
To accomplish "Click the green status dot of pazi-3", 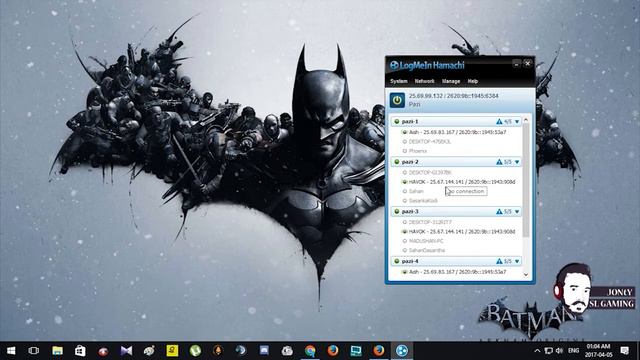I will [x=396, y=211].
